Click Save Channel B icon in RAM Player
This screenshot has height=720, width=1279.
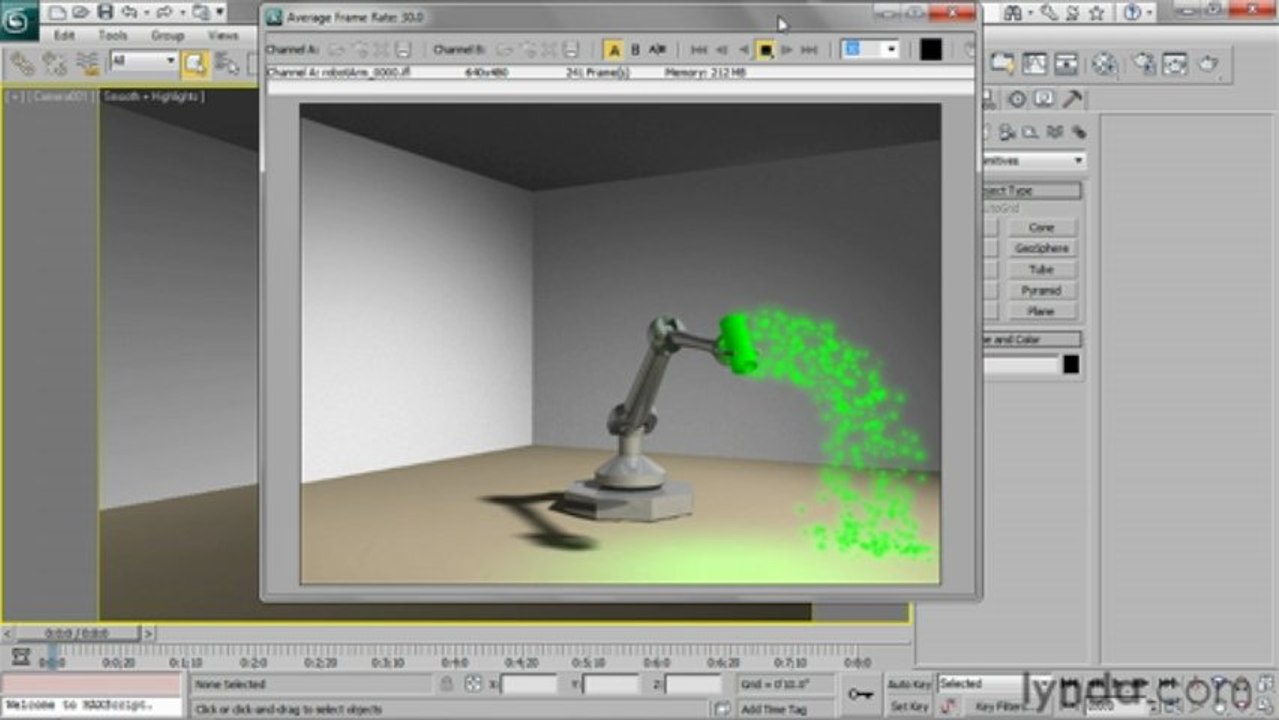[571, 49]
